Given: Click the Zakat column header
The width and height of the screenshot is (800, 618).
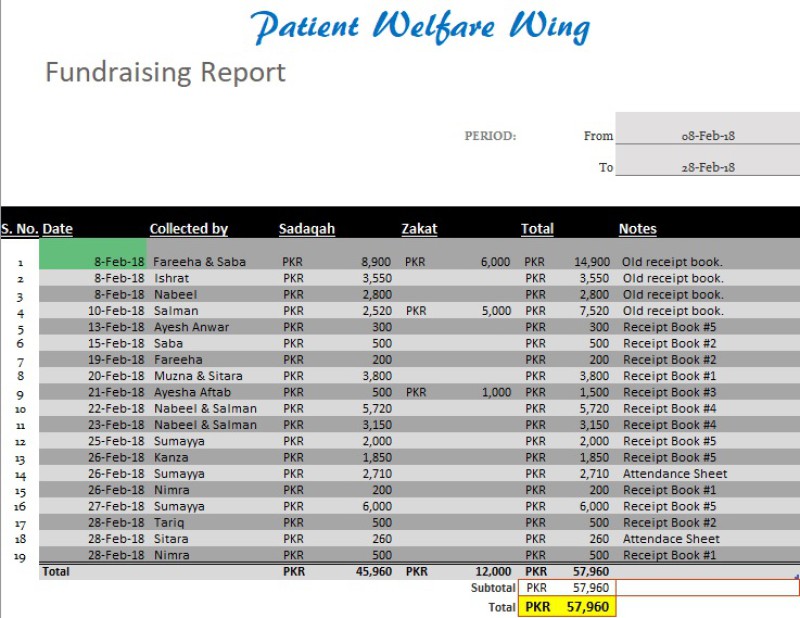Looking at the screenshot, I should pos(419,229).
